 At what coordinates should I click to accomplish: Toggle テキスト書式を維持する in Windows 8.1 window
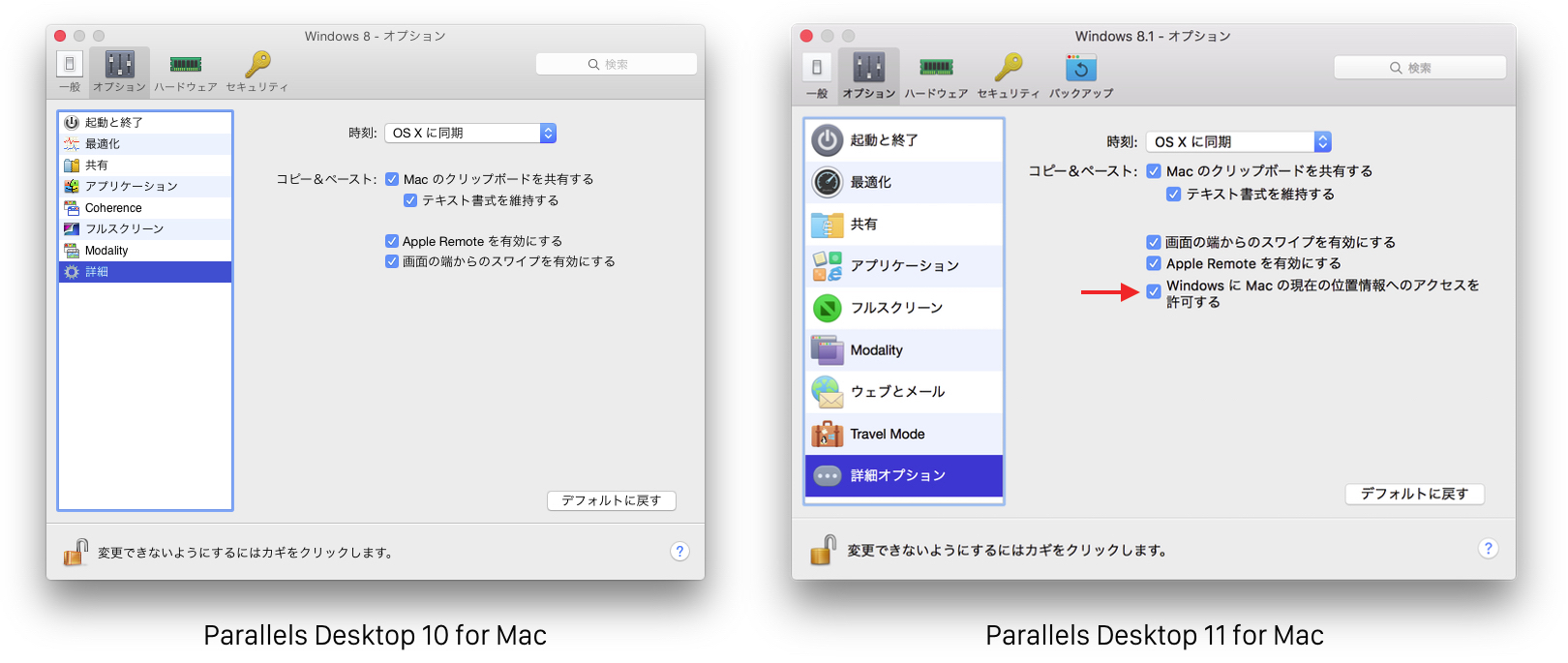coord(1174,195)
